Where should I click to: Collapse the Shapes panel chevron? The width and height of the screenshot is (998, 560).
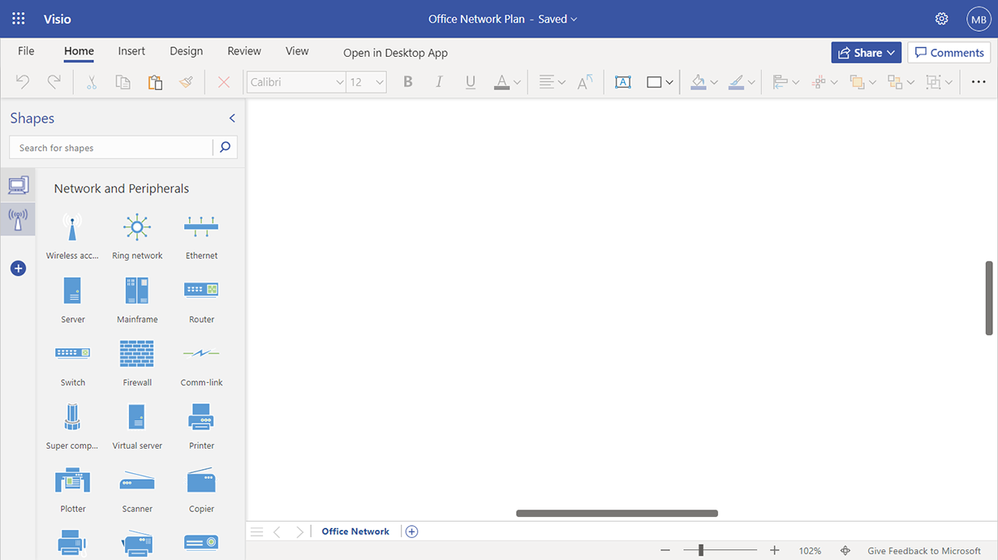click(232, 118)
